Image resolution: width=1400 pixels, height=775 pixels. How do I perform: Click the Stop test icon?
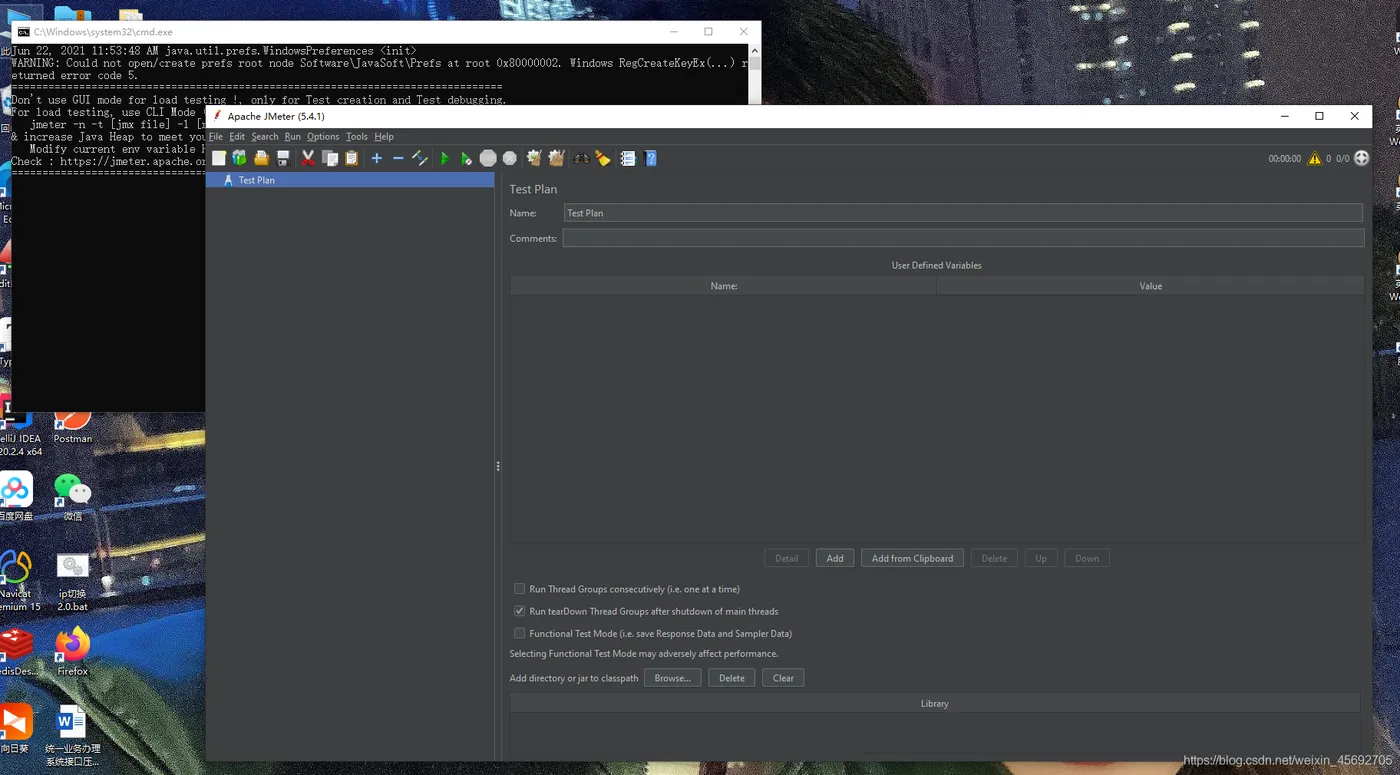[x=488, y=158]
